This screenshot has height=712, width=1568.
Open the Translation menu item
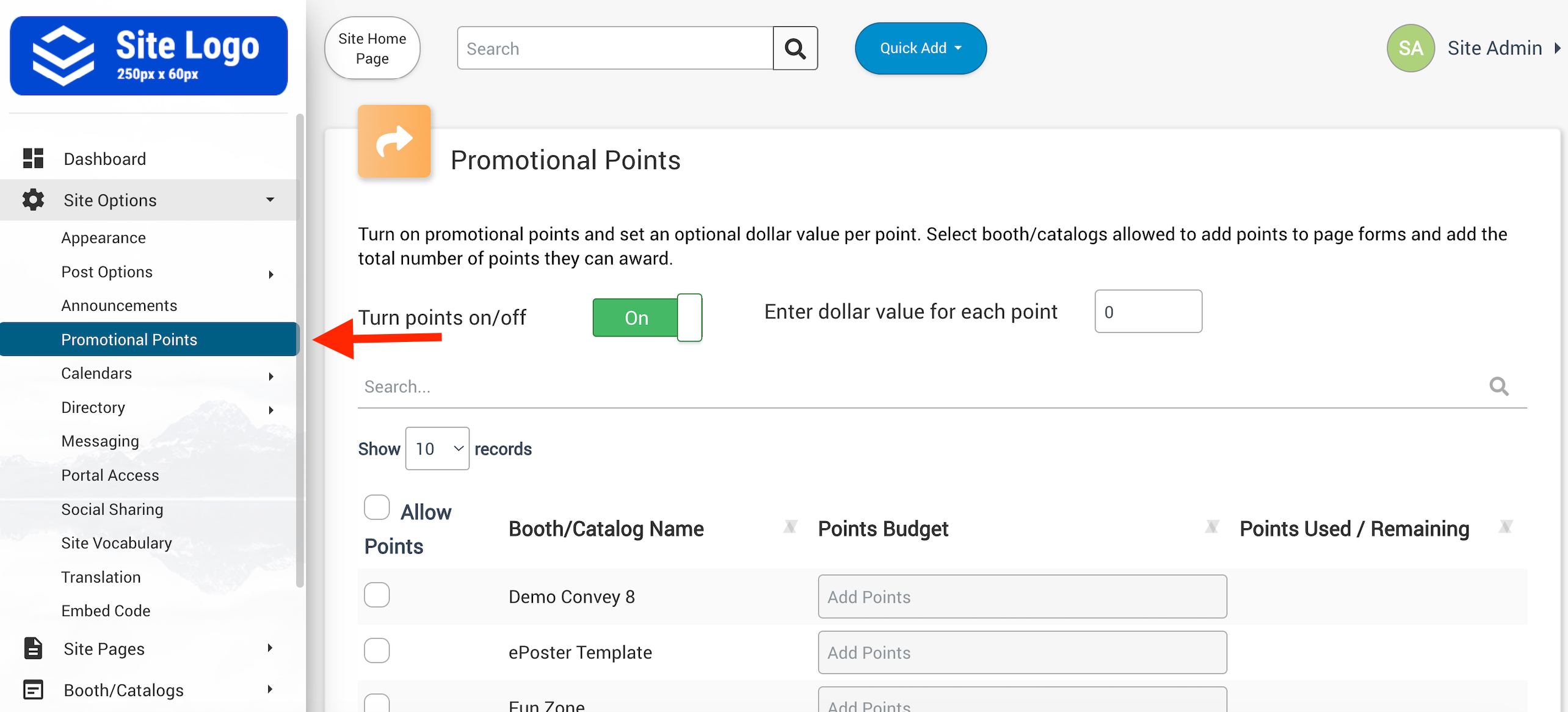[101, 577]
